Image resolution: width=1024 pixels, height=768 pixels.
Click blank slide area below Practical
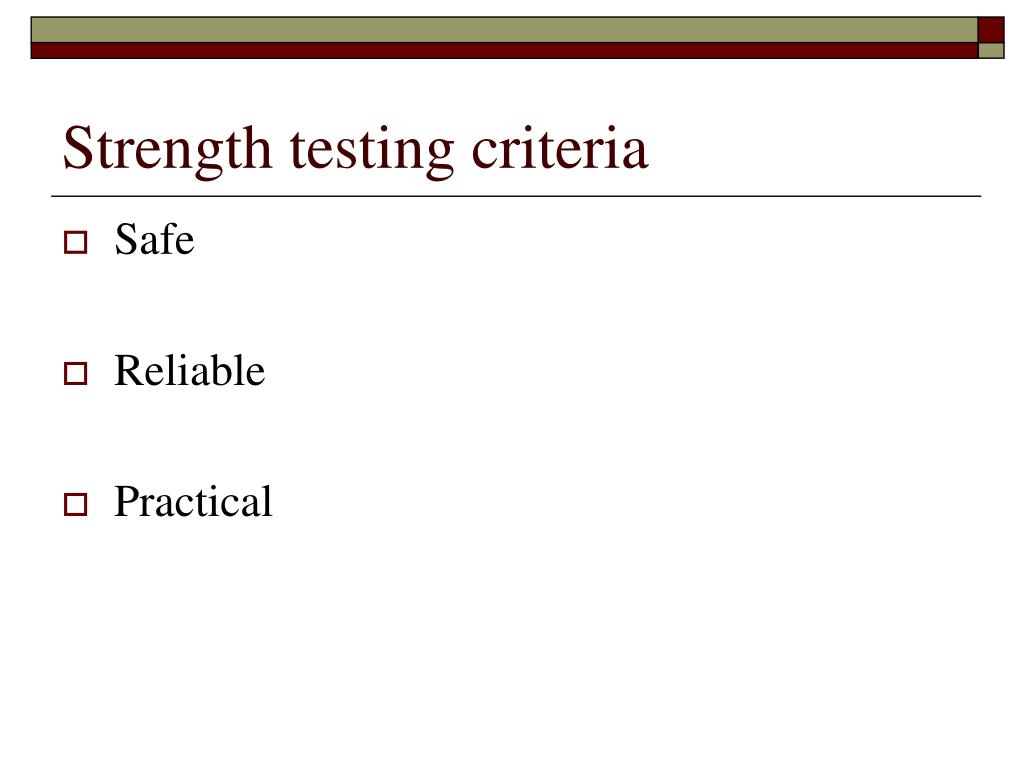point(509,640)
